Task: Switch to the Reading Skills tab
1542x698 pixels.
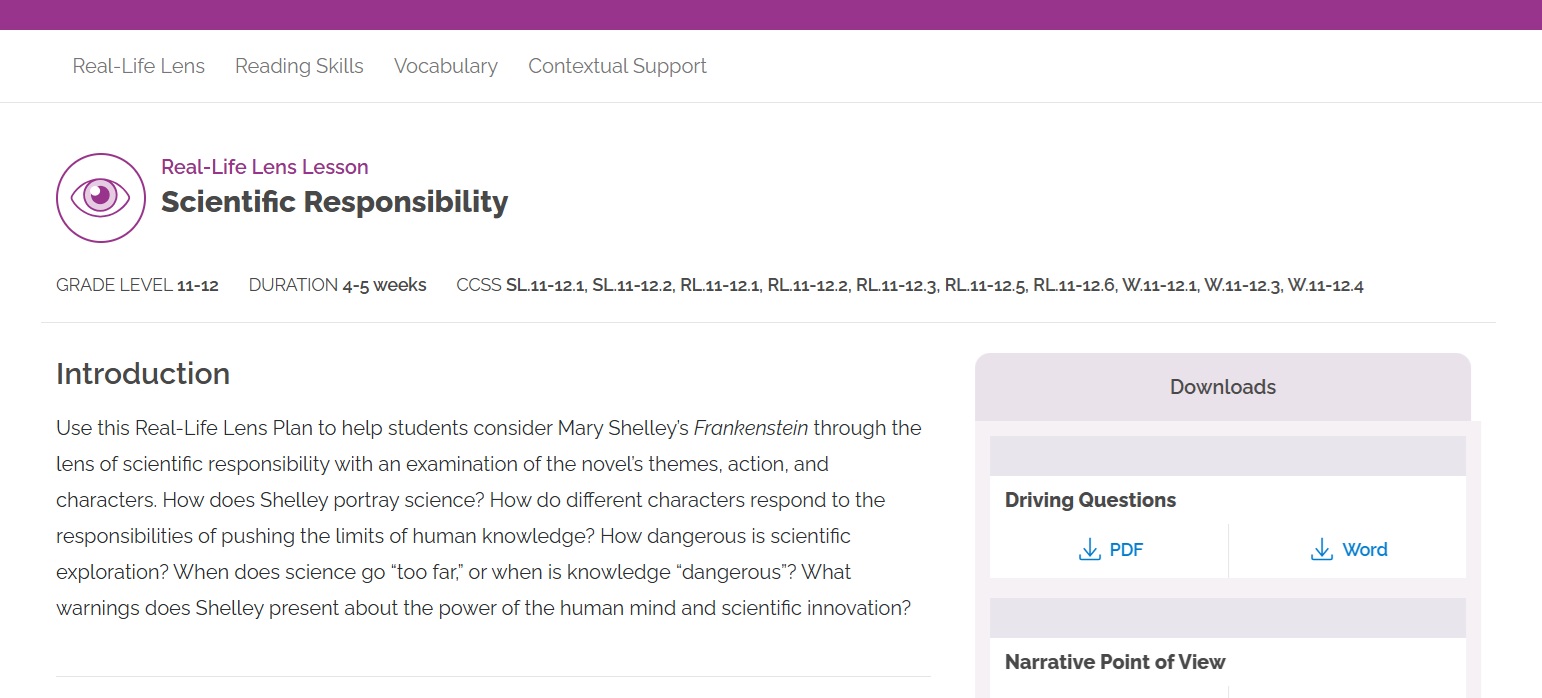Action: pos(299,66)
